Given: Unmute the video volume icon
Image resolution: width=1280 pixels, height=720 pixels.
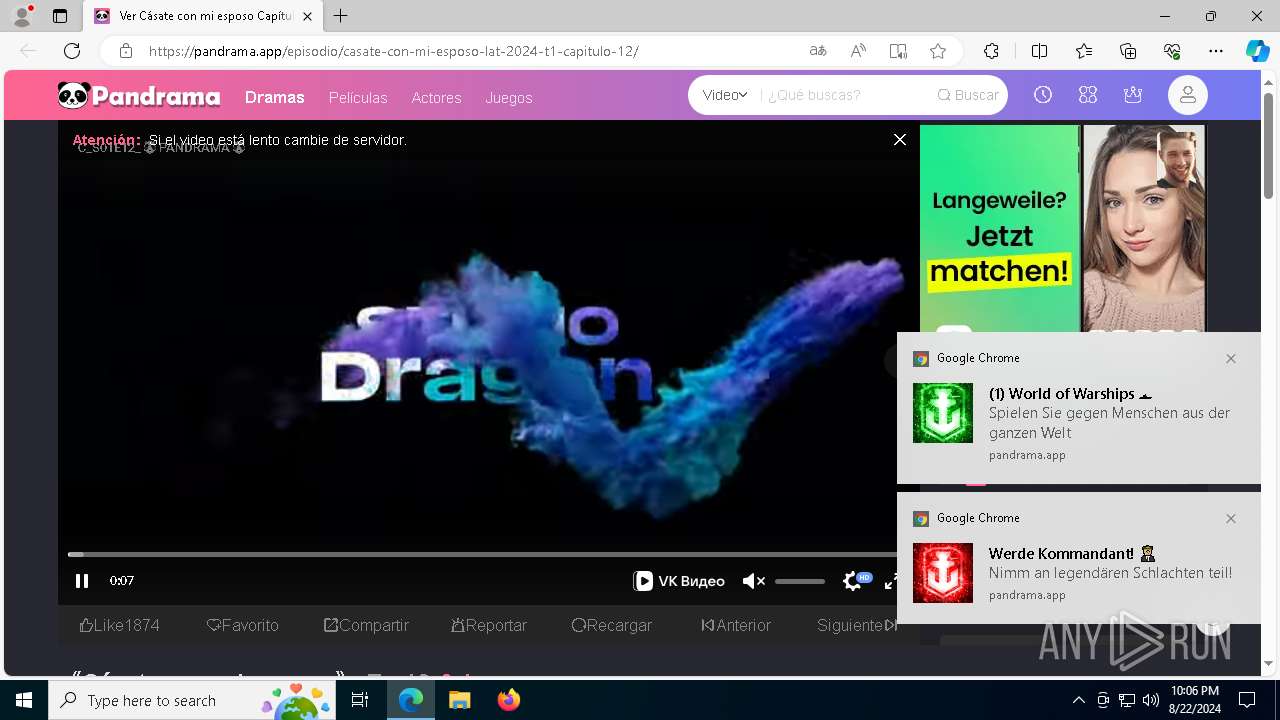Looking at the screenshot, I should 753,581.
